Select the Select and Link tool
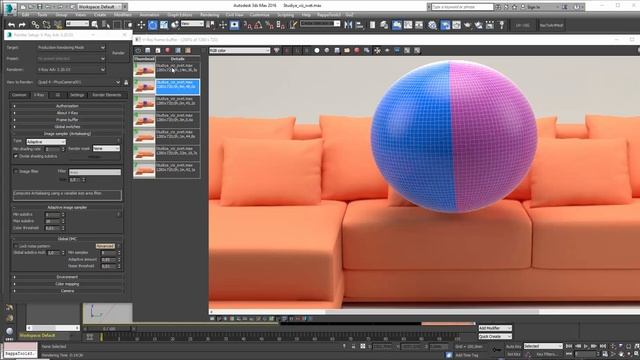Screen dimensions: 640x360 coord(35,25)
